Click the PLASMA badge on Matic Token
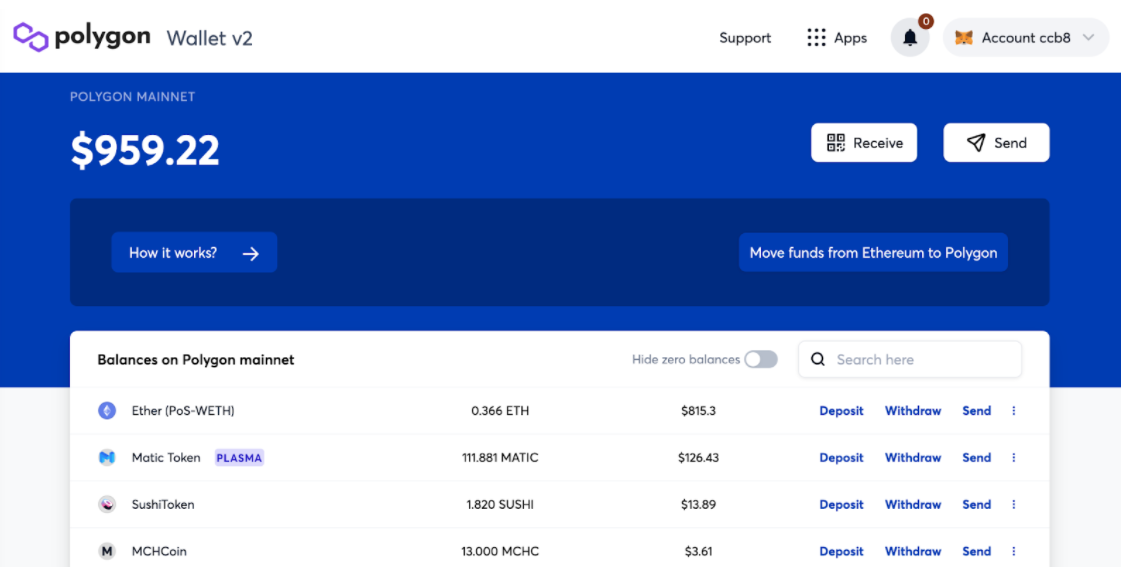Viewport: 1121px width, 567px height. pos(239,458)
